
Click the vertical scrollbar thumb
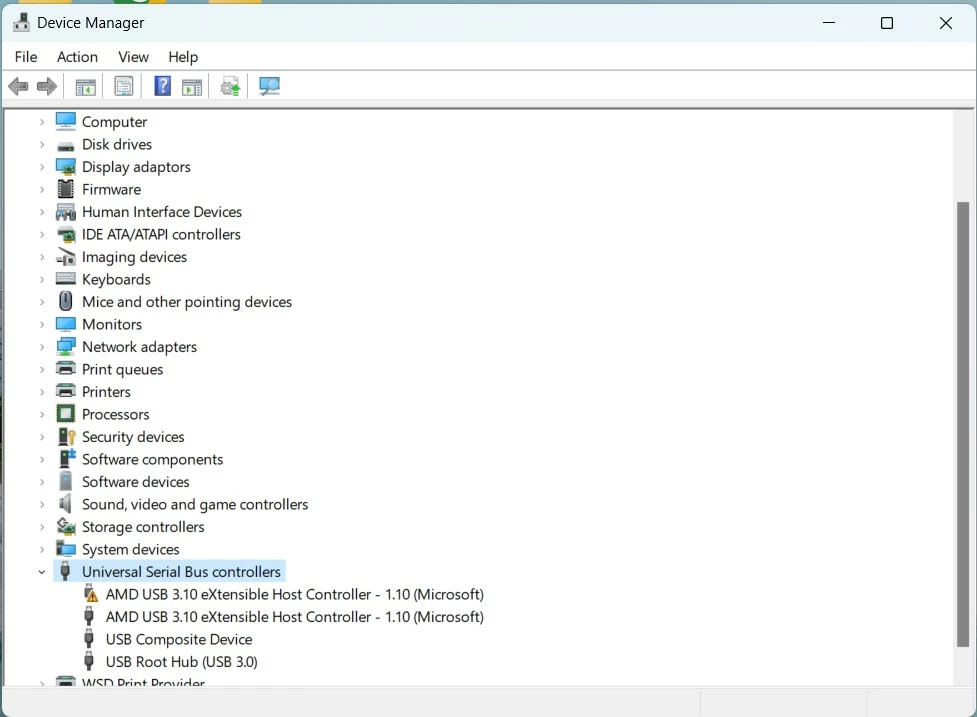coord(963,424)
